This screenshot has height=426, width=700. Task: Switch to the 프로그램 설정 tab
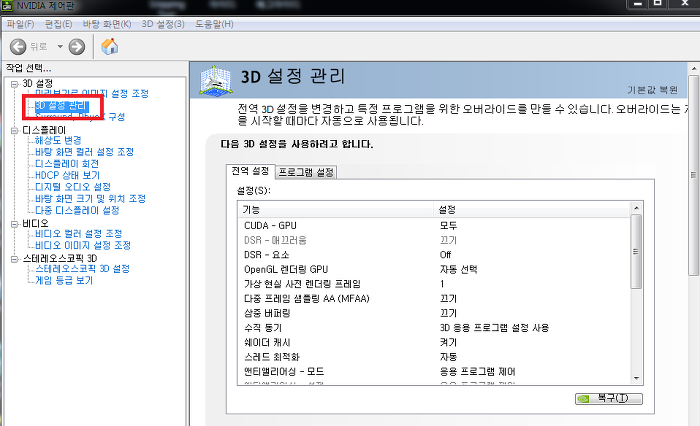click(x=306, y=172)
